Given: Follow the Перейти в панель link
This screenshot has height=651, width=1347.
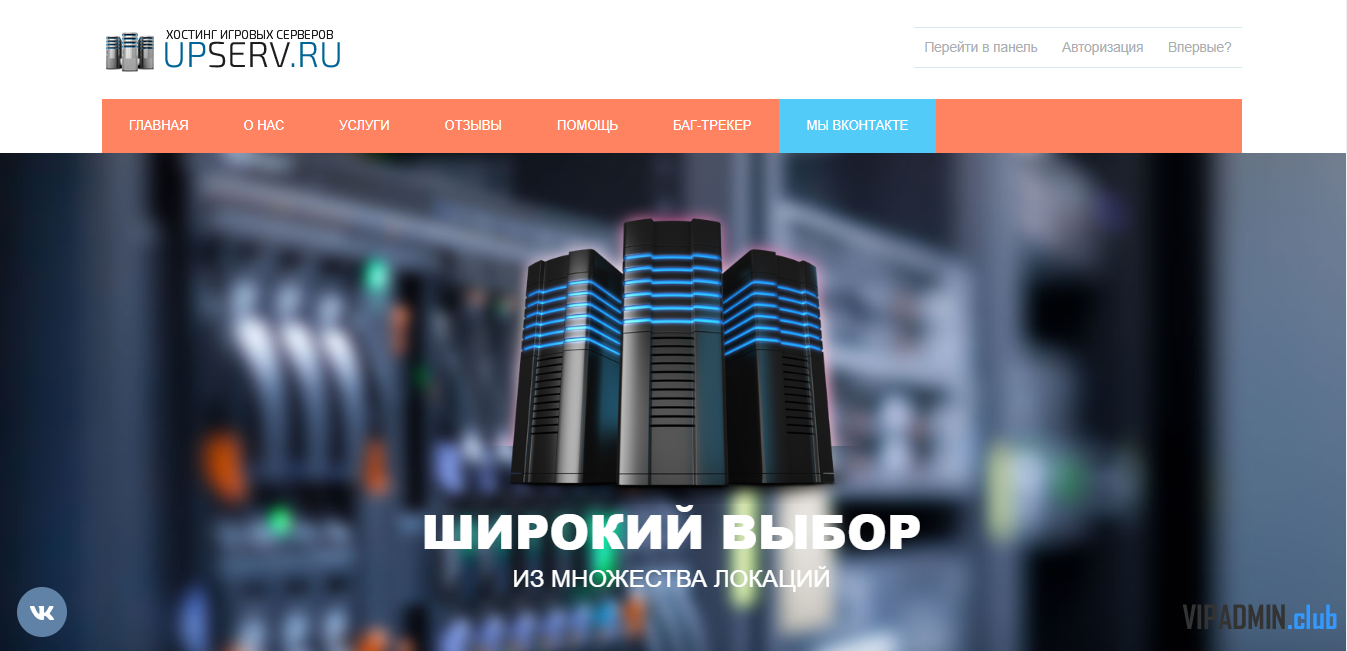Looking at the screenshot, I should tap(981, 47).
